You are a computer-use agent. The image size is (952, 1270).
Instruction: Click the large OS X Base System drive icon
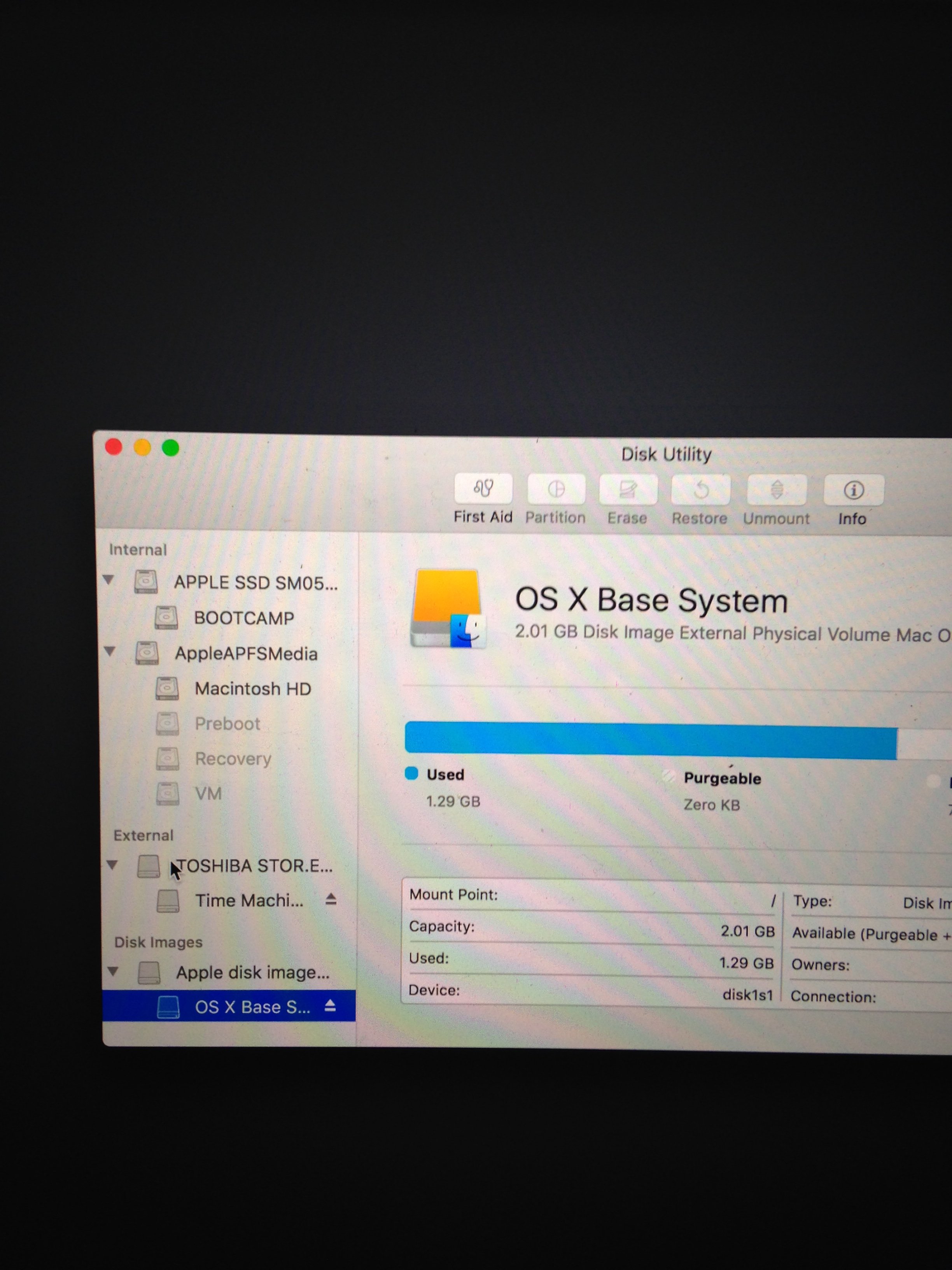point(448,609)
